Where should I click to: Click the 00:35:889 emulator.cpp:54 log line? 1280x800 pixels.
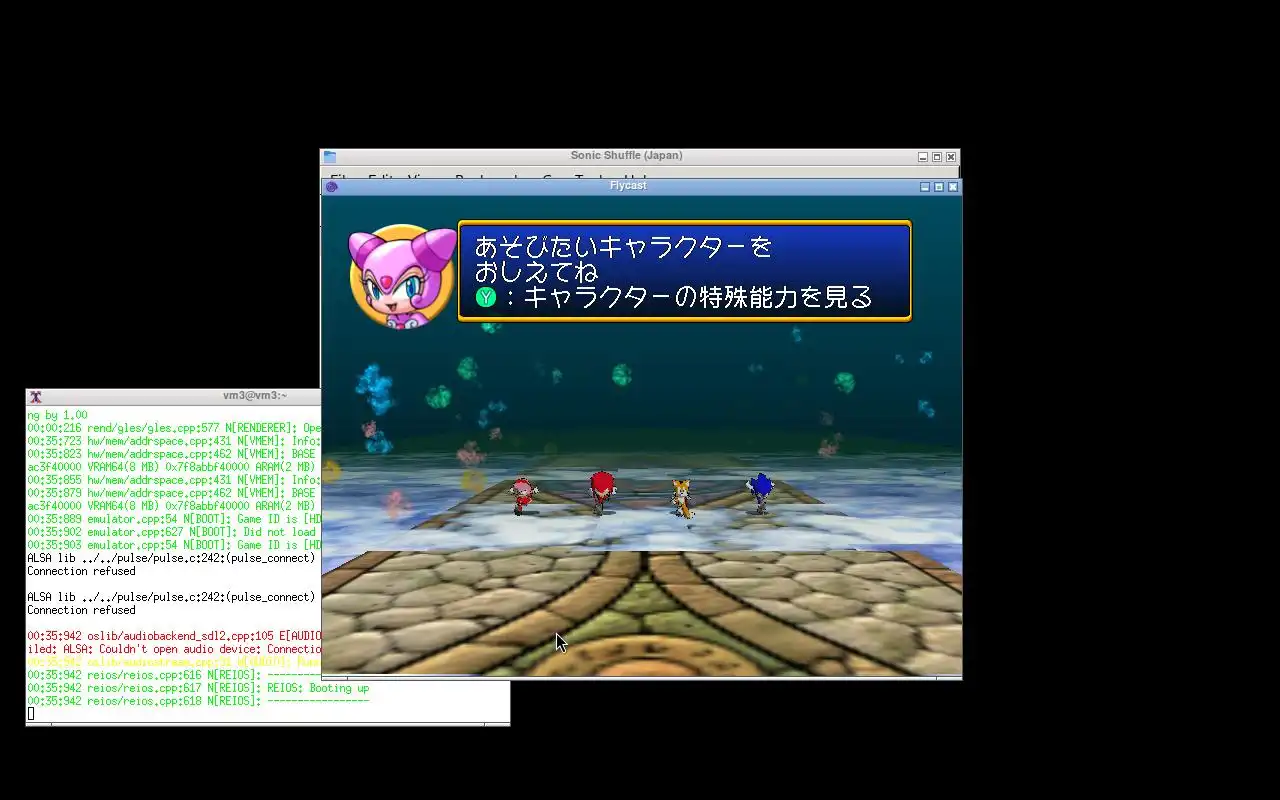(x=174, y=519)
